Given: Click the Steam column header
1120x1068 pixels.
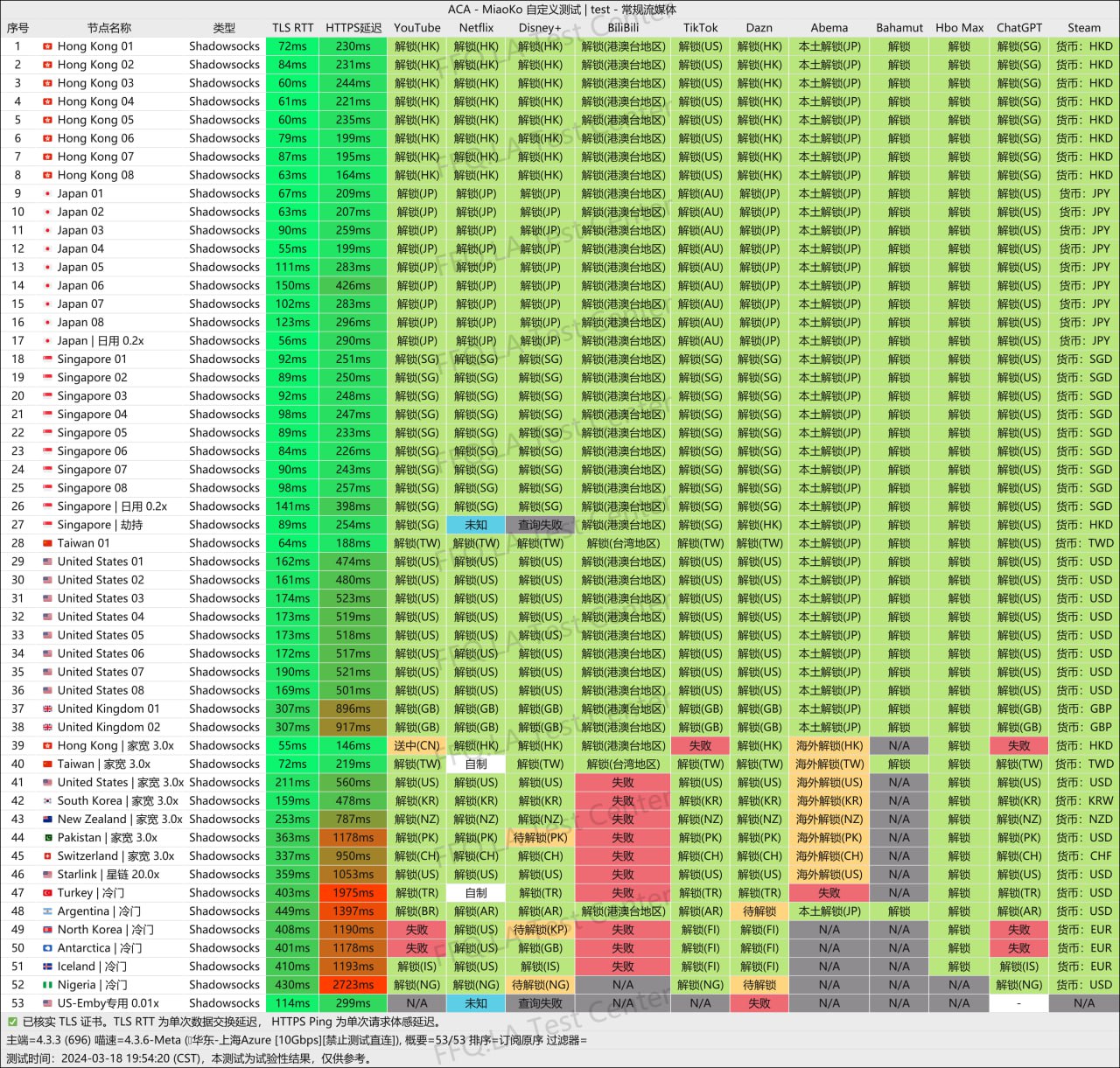Looking at the screenshot, I should click(1084, 28).
